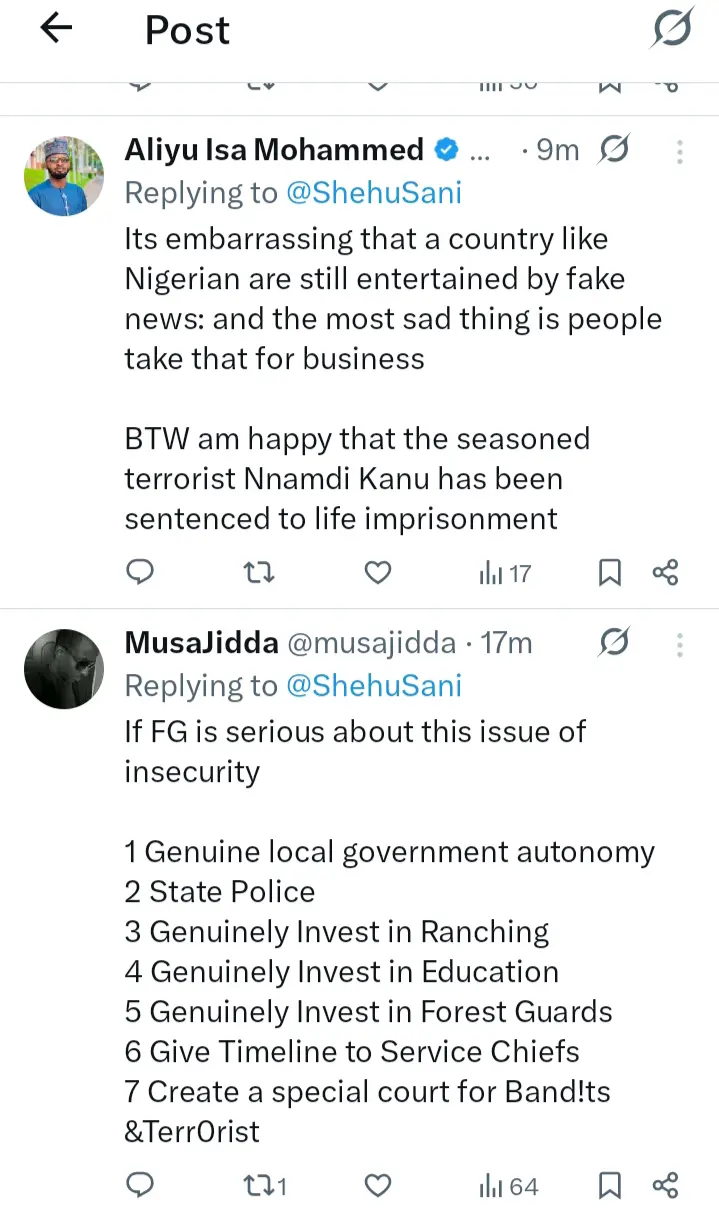Ask Grok about Aliyu's reply
This screenshot has height=1221, width=719.
(613, 151)
